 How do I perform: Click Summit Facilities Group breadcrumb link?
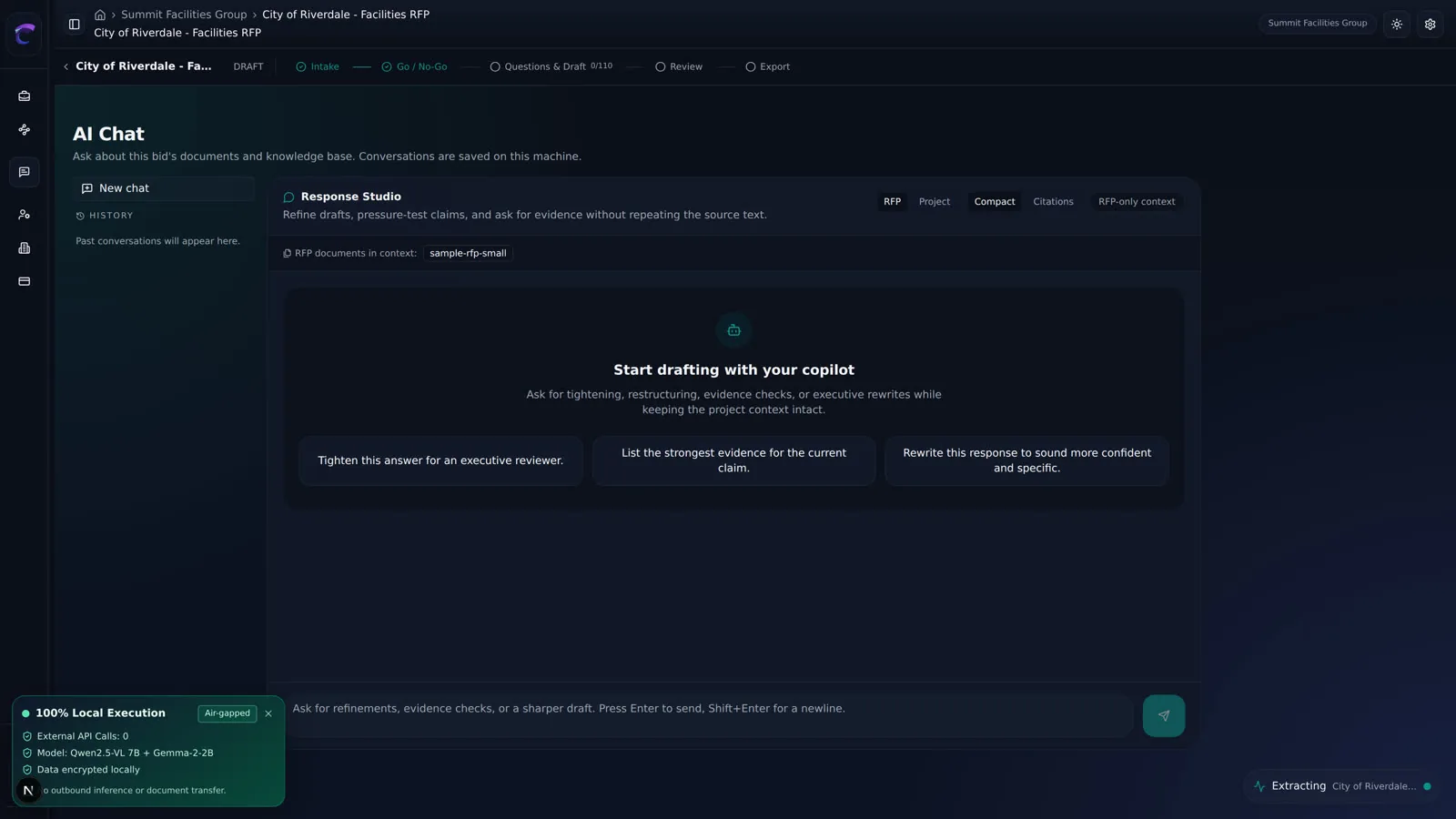point(184,15)
